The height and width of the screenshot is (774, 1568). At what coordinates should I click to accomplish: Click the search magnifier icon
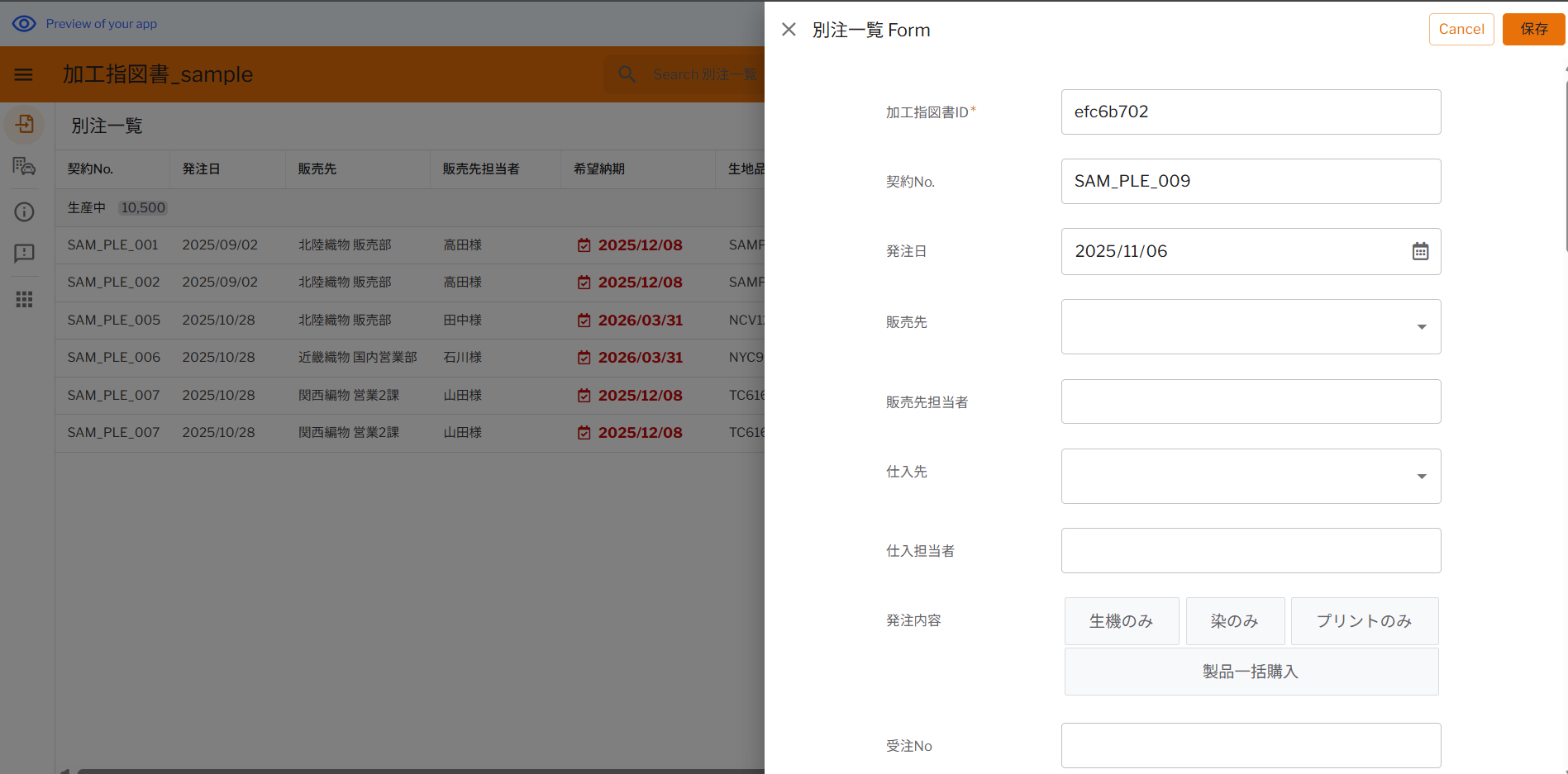point(627,74)
